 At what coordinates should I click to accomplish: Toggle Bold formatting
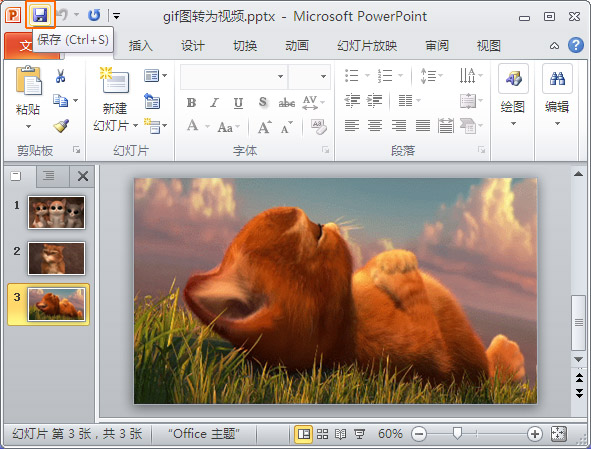tap(191, 102)
